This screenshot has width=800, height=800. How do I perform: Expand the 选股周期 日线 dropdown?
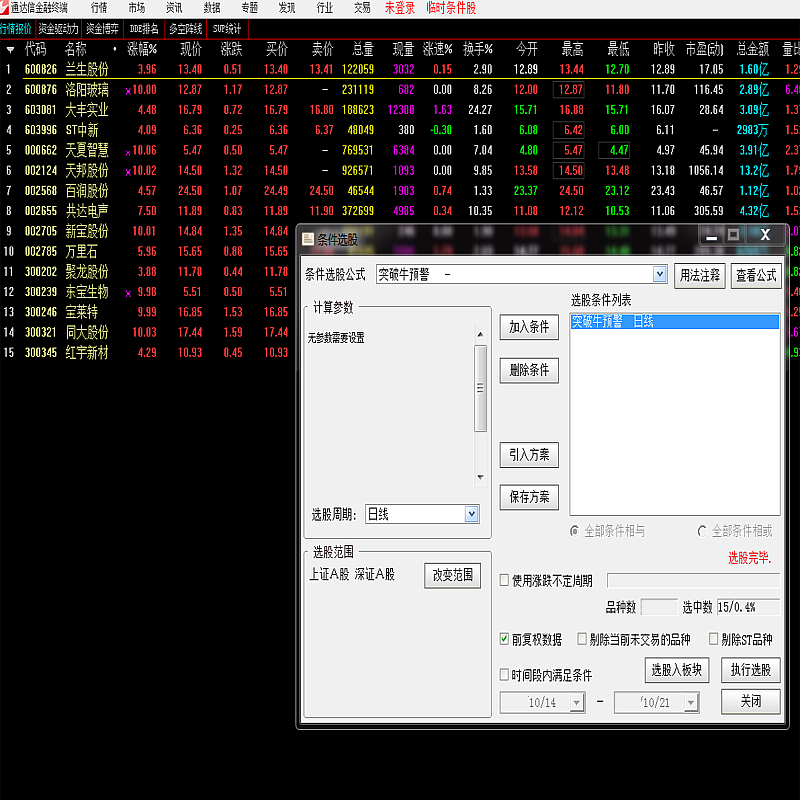click(472, 514)
